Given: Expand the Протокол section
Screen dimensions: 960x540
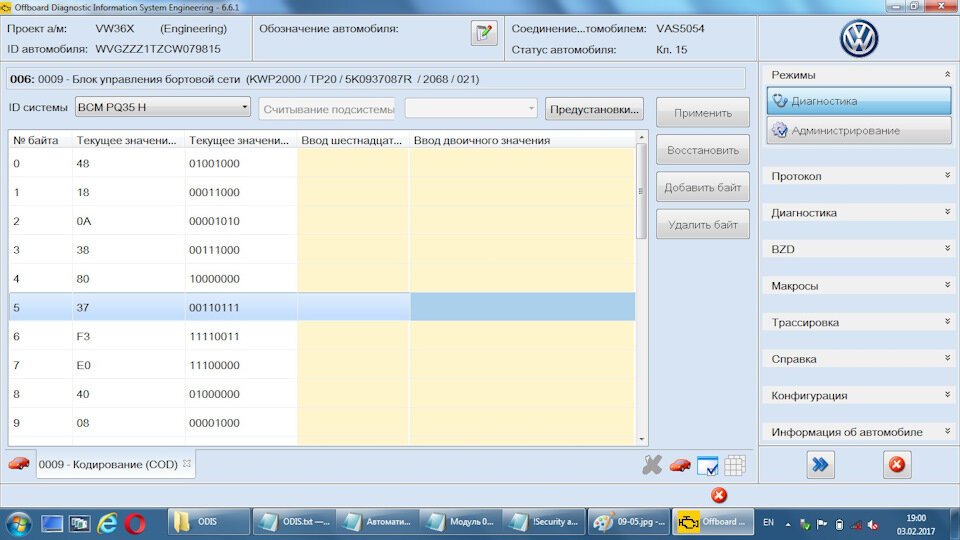Looking at the screenshot, I should click(947, 176).
